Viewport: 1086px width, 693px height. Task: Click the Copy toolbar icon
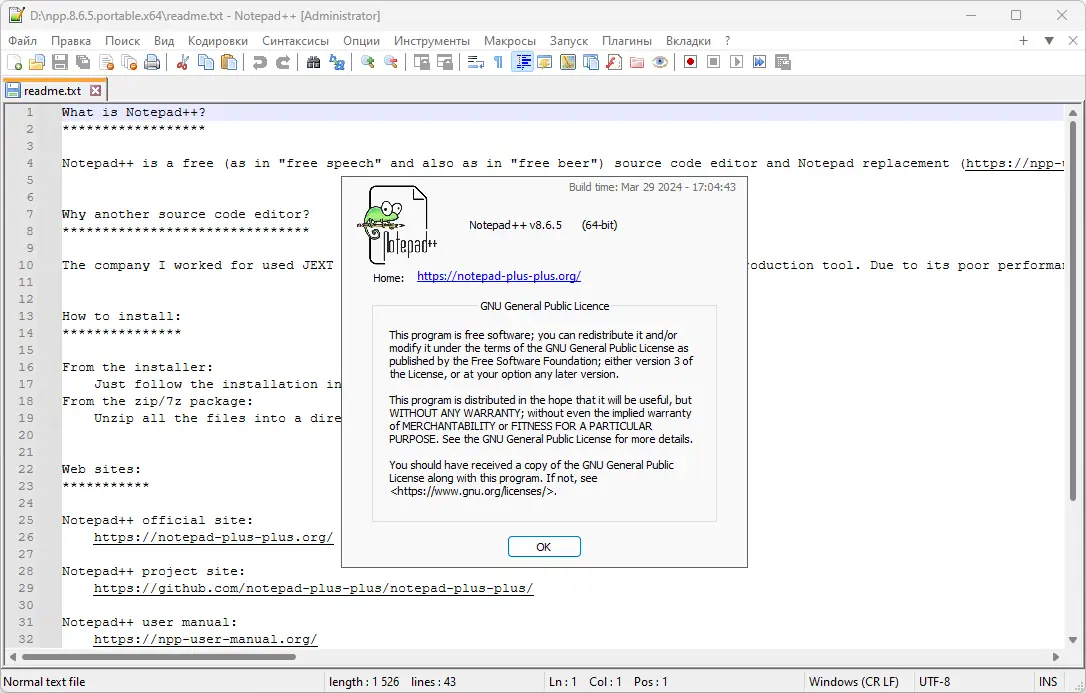click(x=206, y=62)
